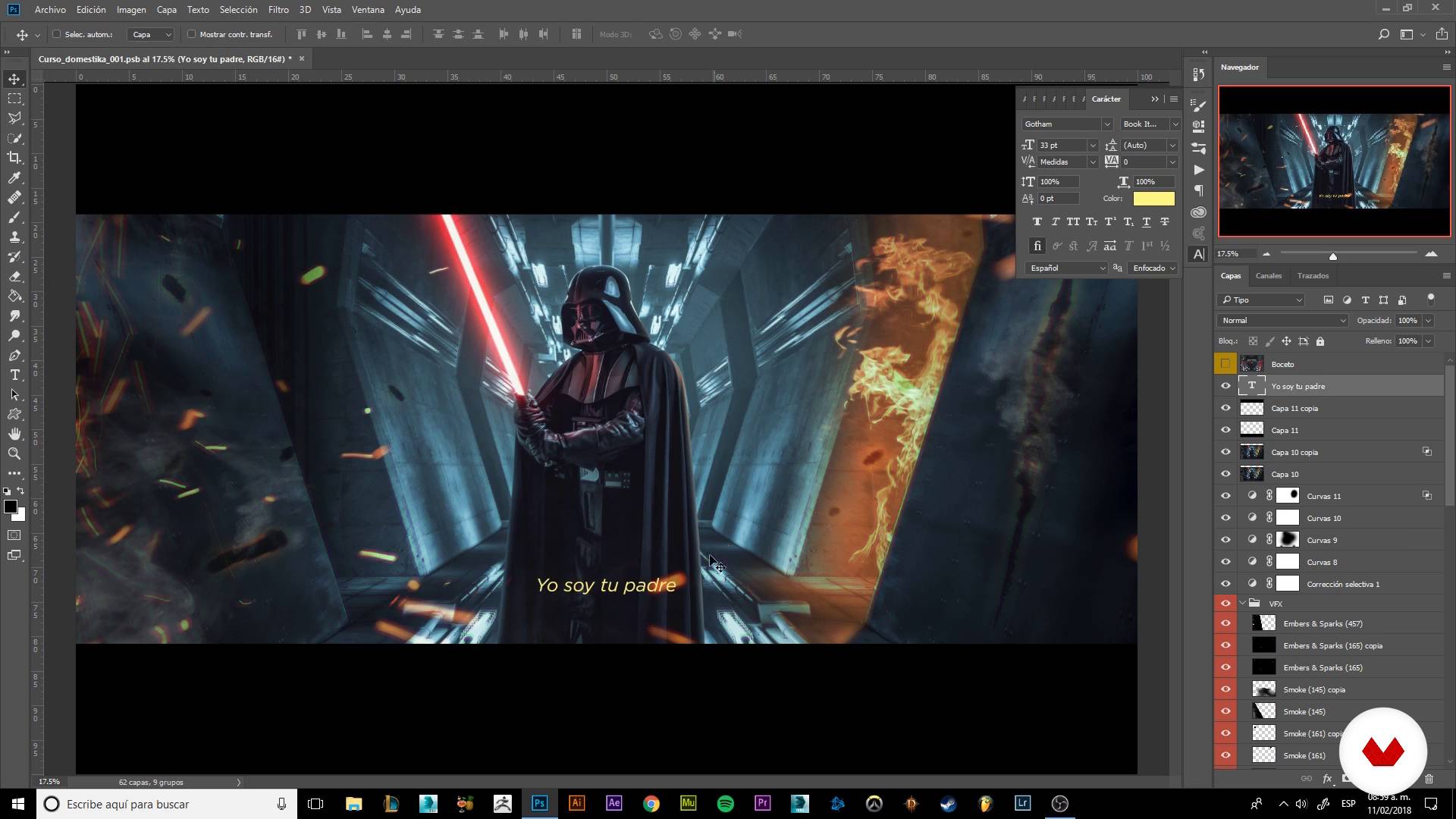
Task: Open the Ventana menu
Action: click(368, 10)
